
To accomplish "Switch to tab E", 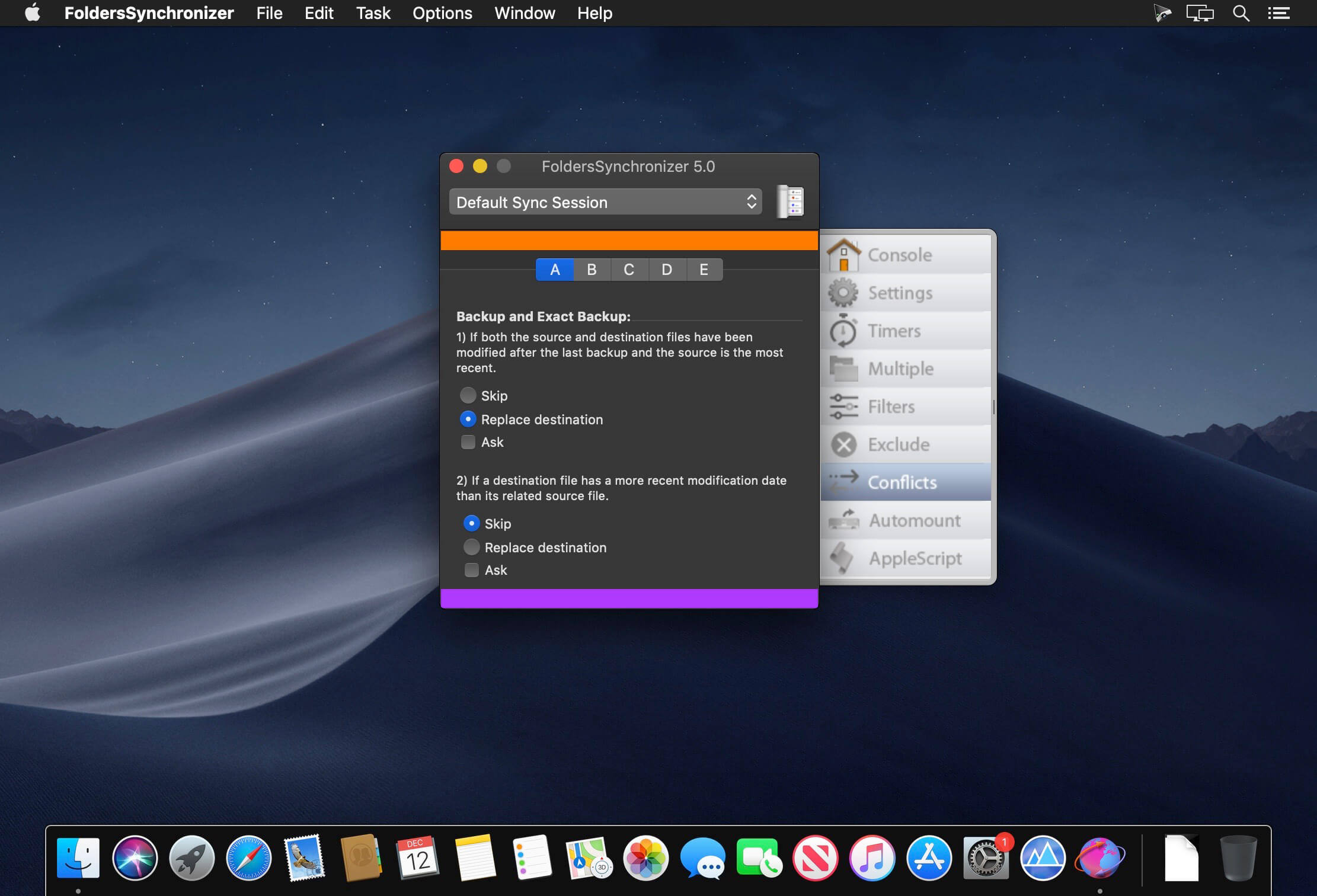I will coord(704,270).
